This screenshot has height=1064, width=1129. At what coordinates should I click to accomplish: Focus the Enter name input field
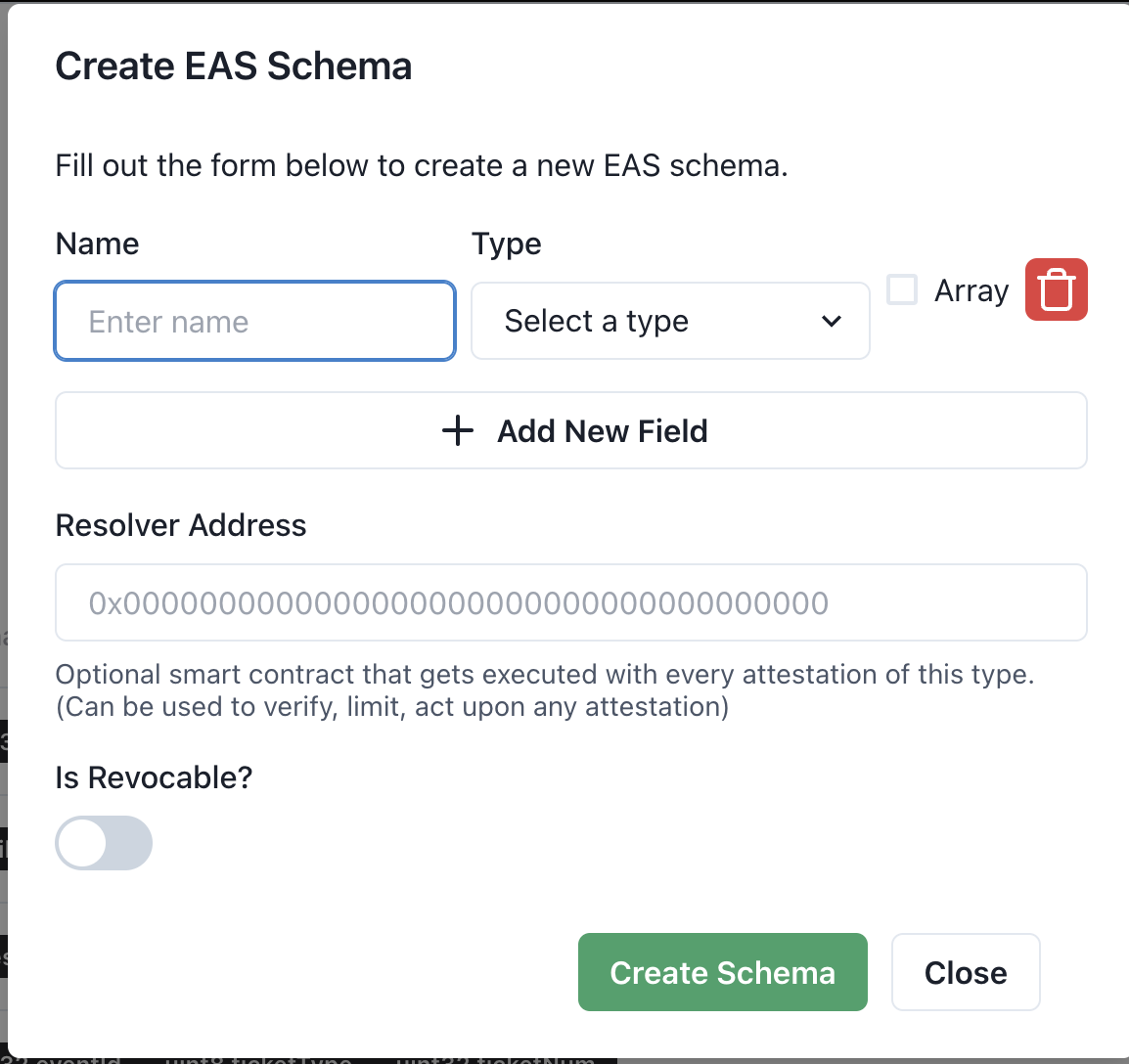point(254,321)
